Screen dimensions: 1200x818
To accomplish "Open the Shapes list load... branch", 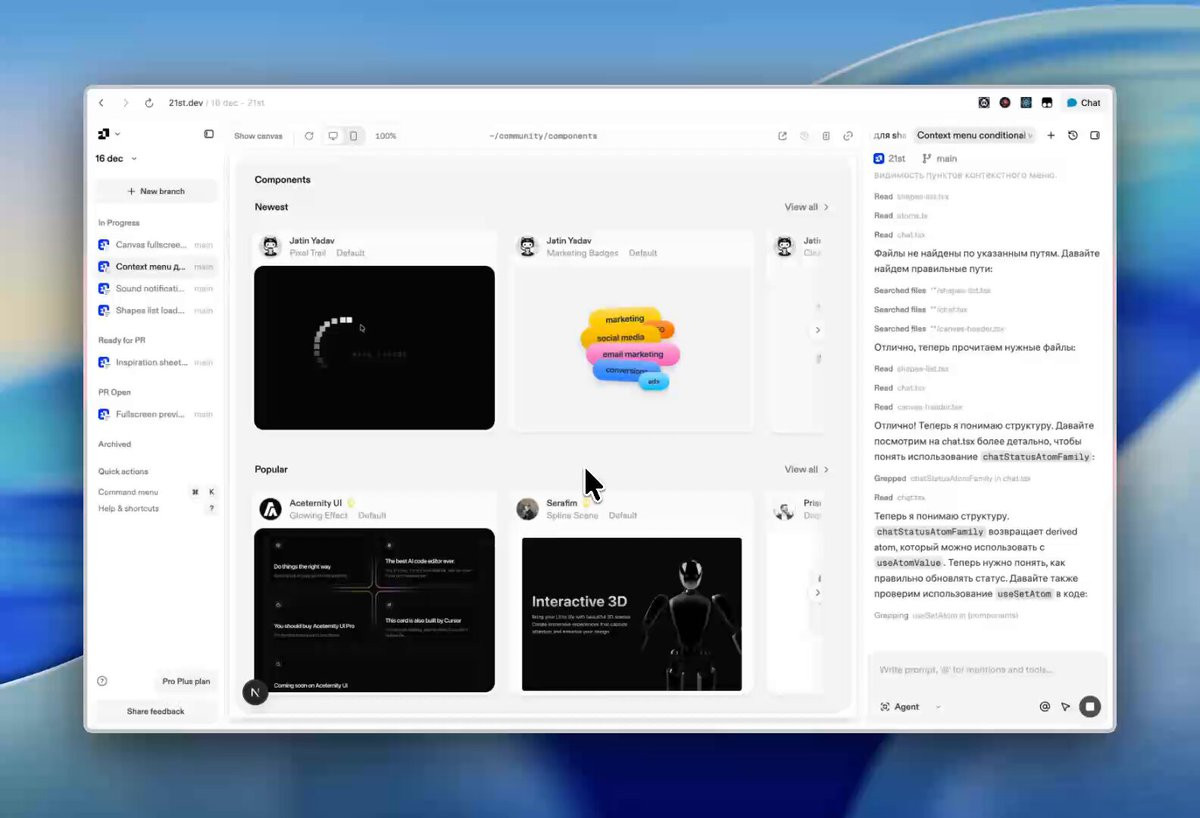I will point(156,311).
